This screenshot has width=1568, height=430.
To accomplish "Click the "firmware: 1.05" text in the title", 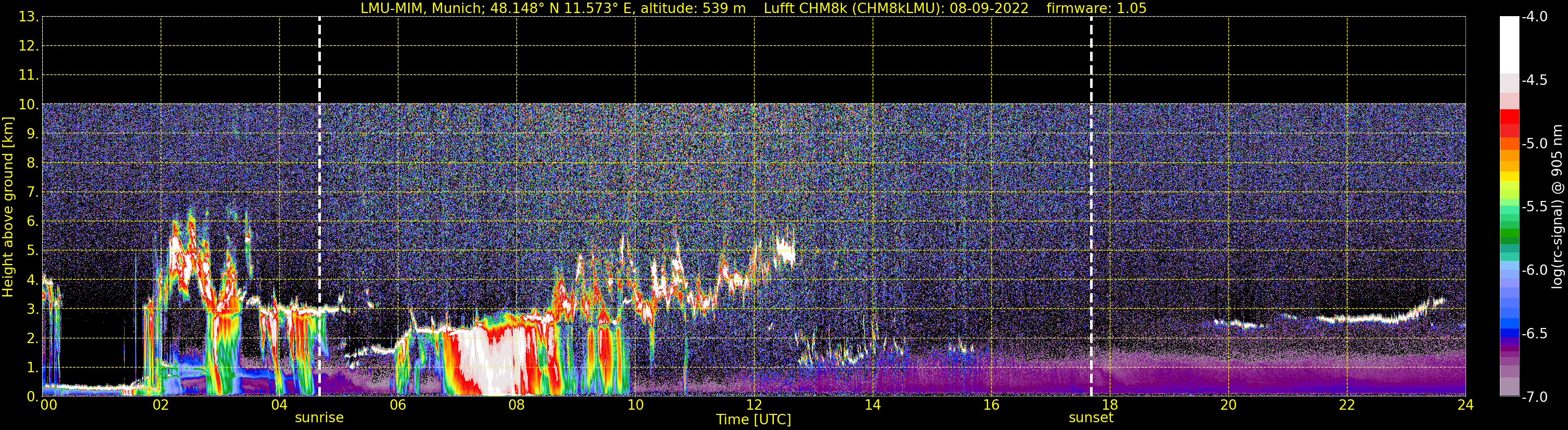I will point(1096,8).
